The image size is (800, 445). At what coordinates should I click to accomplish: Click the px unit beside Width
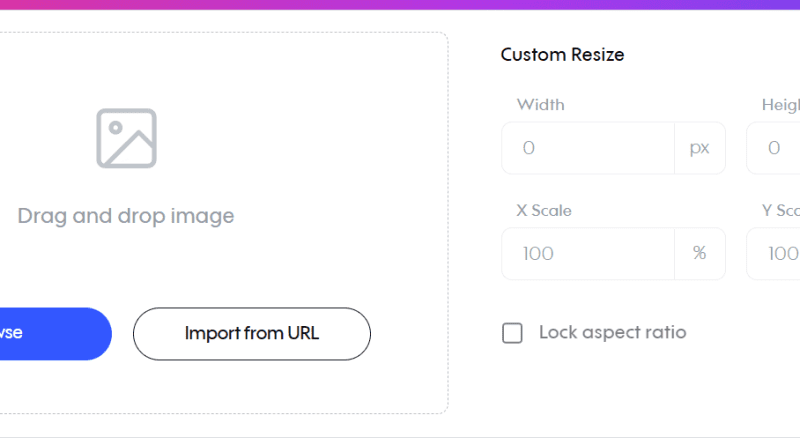pos(699,148)
